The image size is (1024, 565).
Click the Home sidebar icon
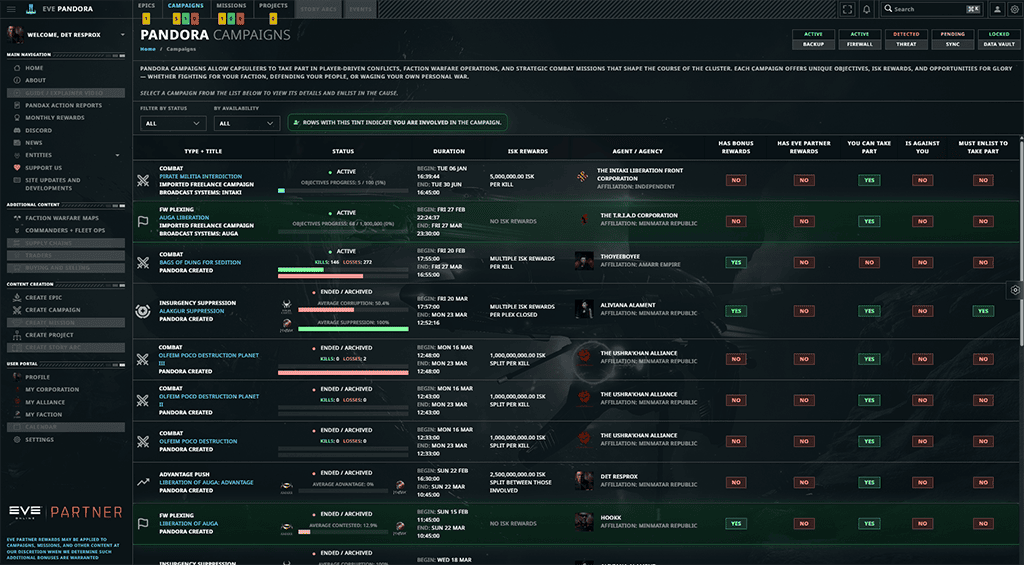pyautogui.click(x=17, y=68)
